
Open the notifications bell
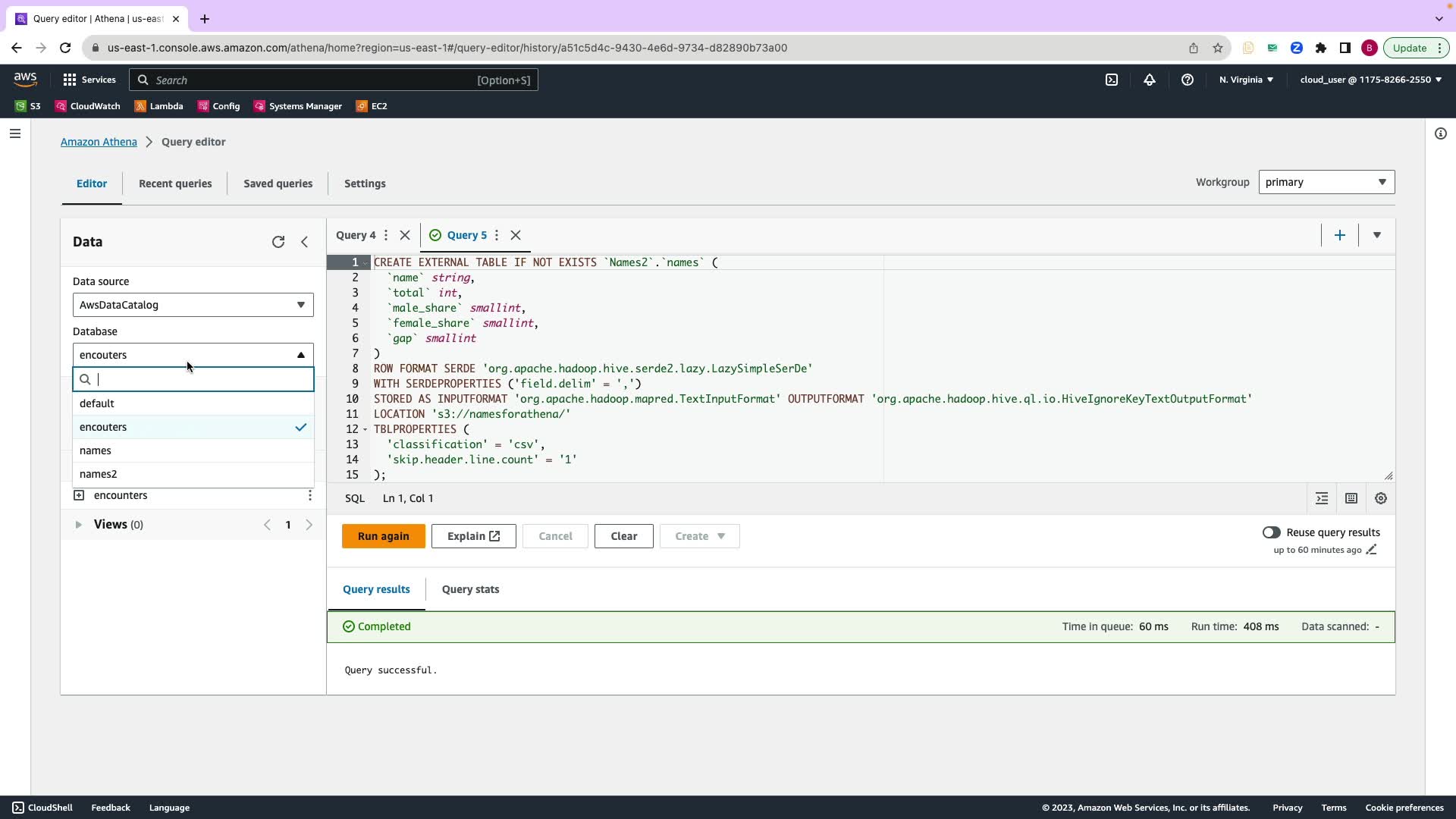coord(1150,80)
